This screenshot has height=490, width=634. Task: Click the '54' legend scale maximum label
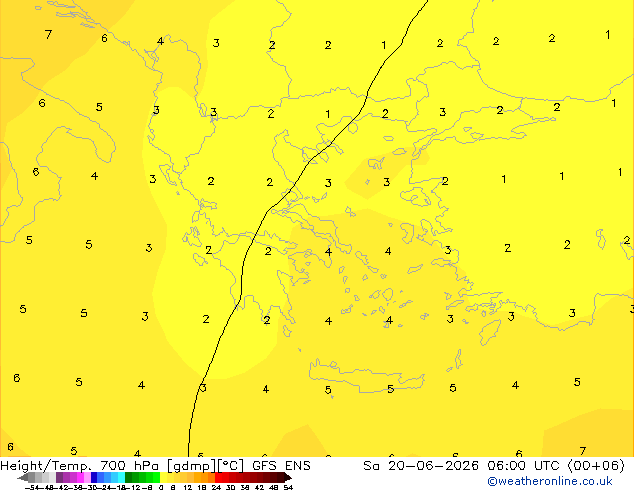pyautogui.click(x=288, y=487)
